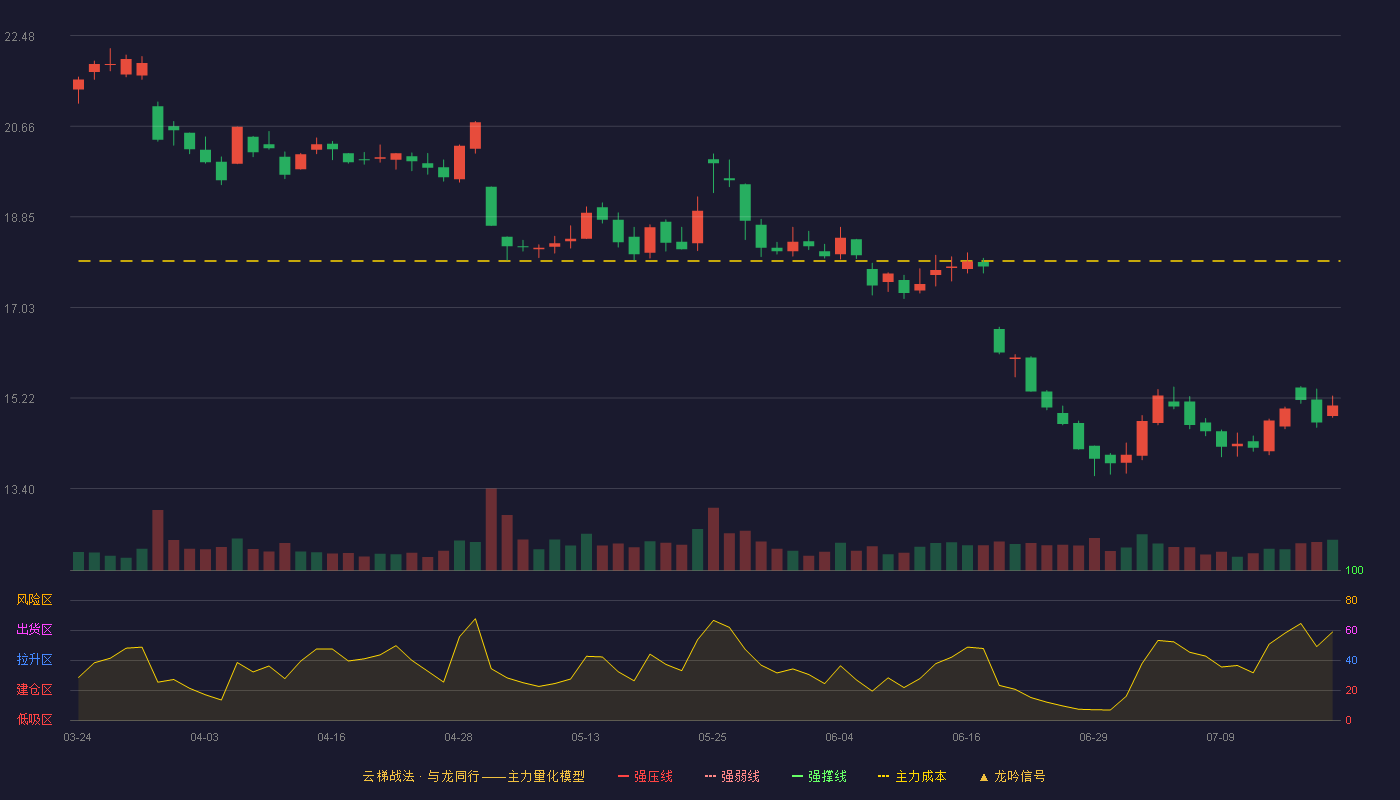Toggle the 强撑线 legend entry

click(x=819, y=776)
